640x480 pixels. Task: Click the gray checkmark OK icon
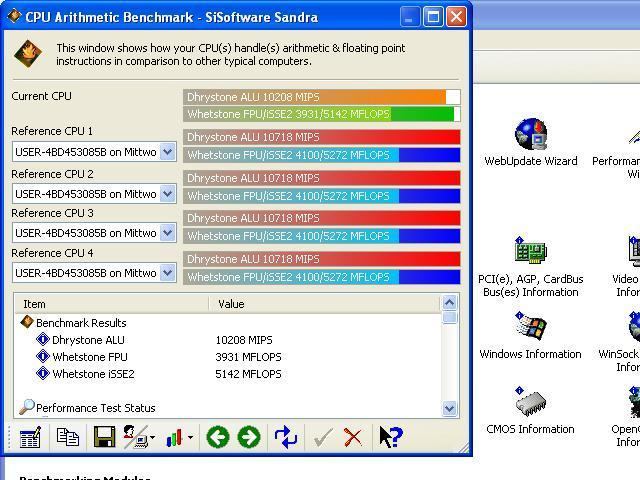point(323,438)
